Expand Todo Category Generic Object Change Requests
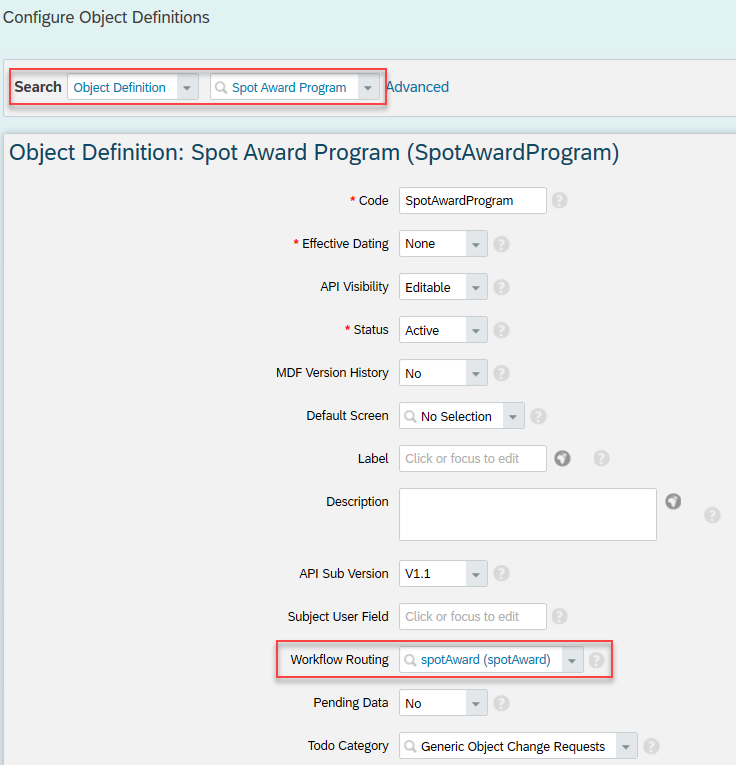The width and height of the screenshot is (736, 765). [x=626, y=746]
